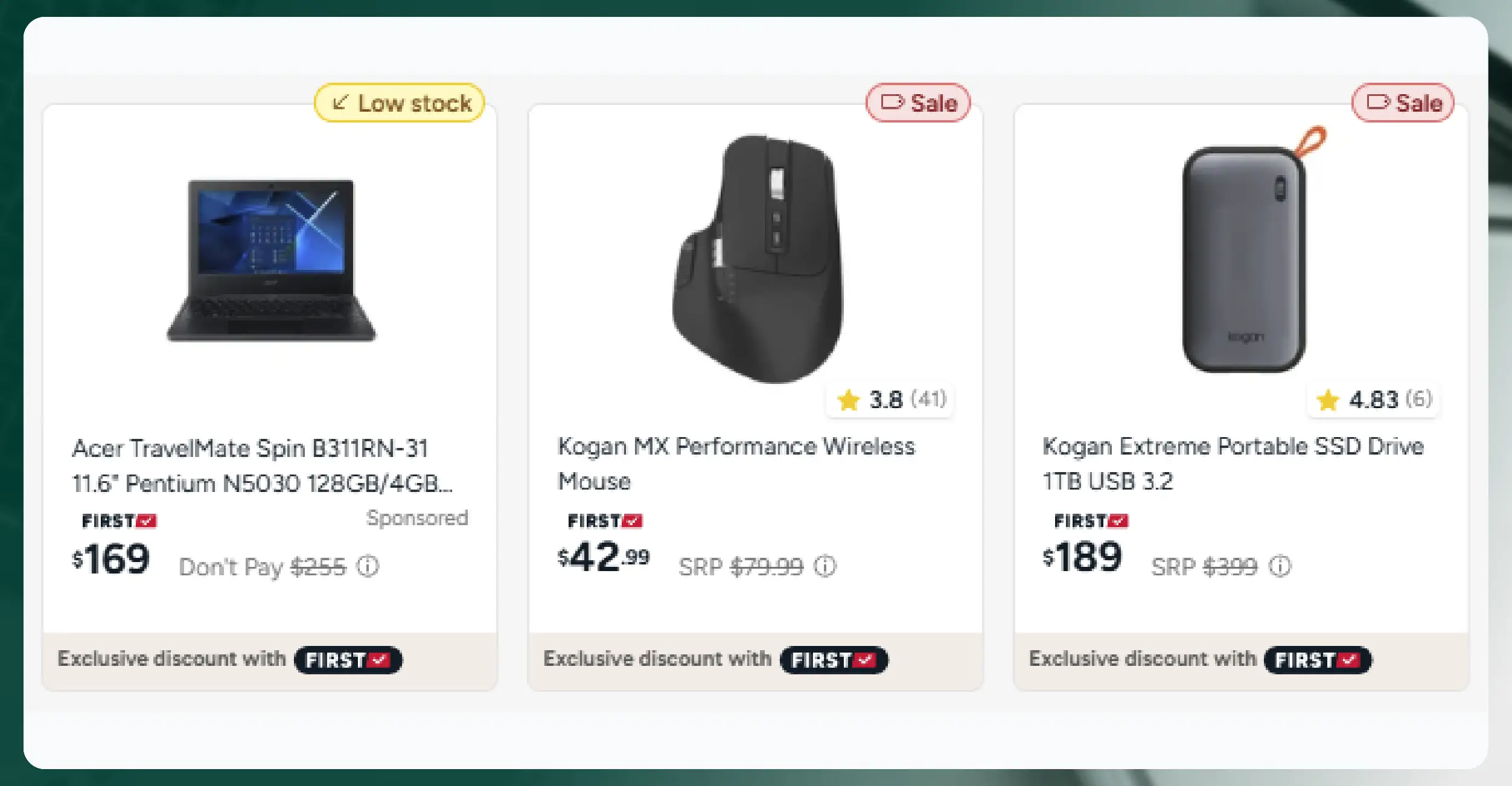Click the FIRST exclusive discount button under Acer laptop
Image resolution: width=1512 pixels, height=786 pixels.
pyautogui.click(x=348, y=660)
